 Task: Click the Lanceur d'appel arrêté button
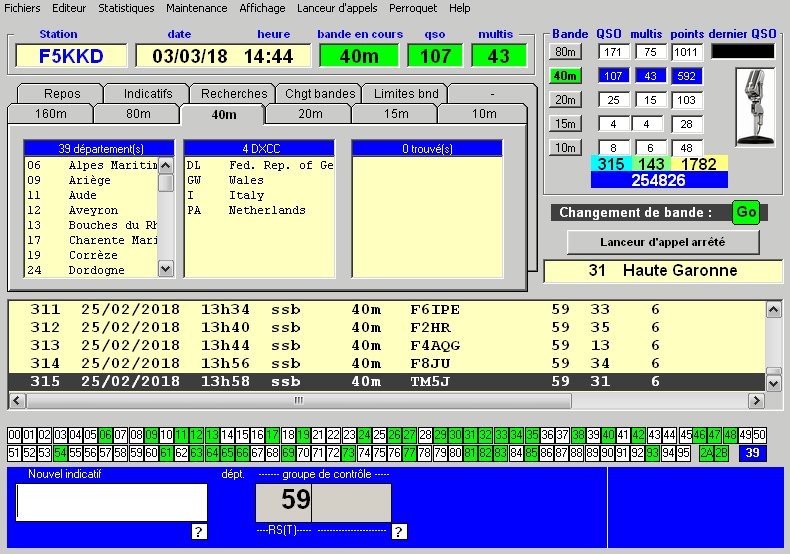tap(663, 242)
